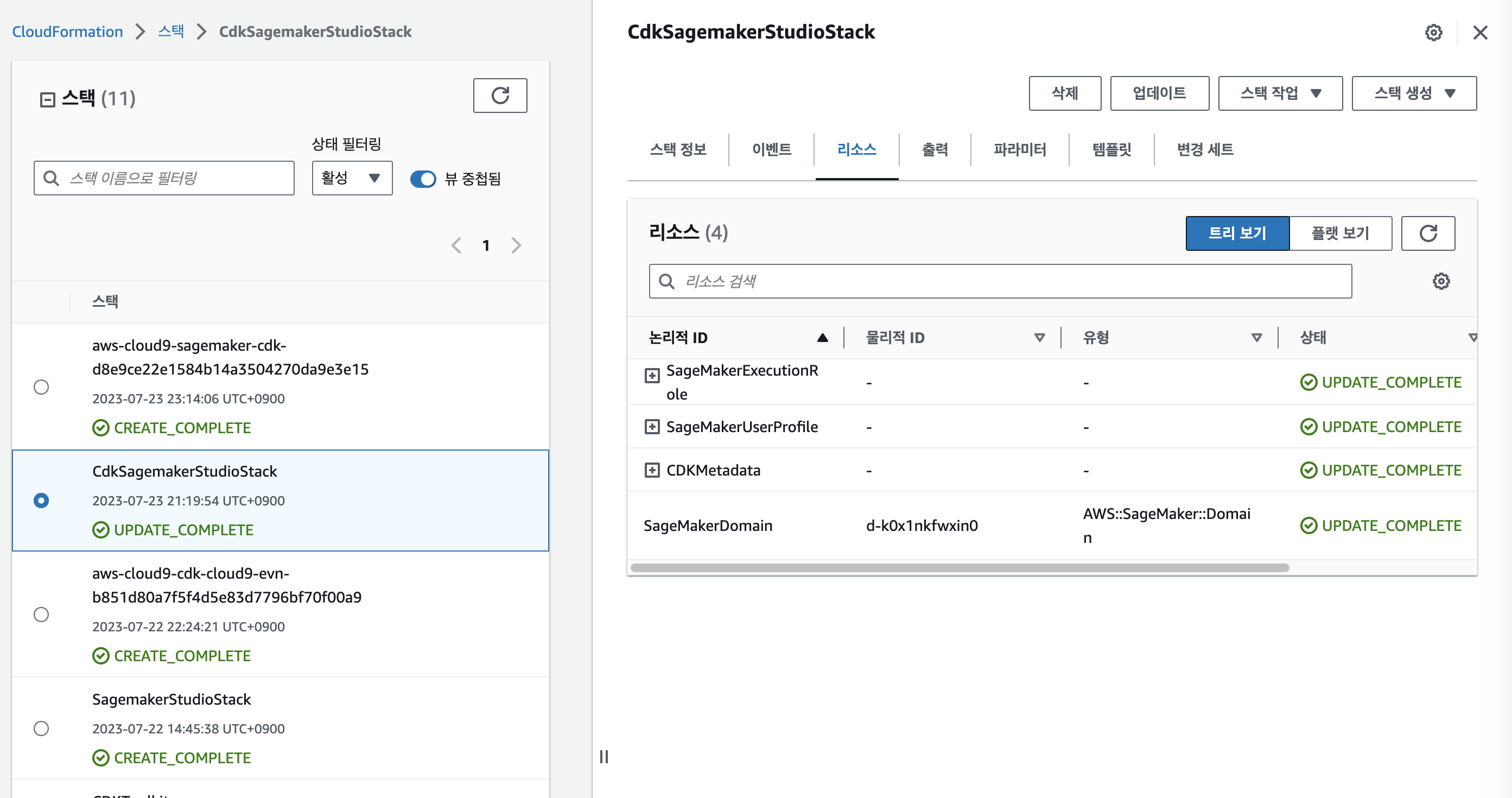Viewport: 1512px width, 798px height.
Task: Select aws-cloud9-sagemaker-cdk stack radio button
Action: click(41, 387)
